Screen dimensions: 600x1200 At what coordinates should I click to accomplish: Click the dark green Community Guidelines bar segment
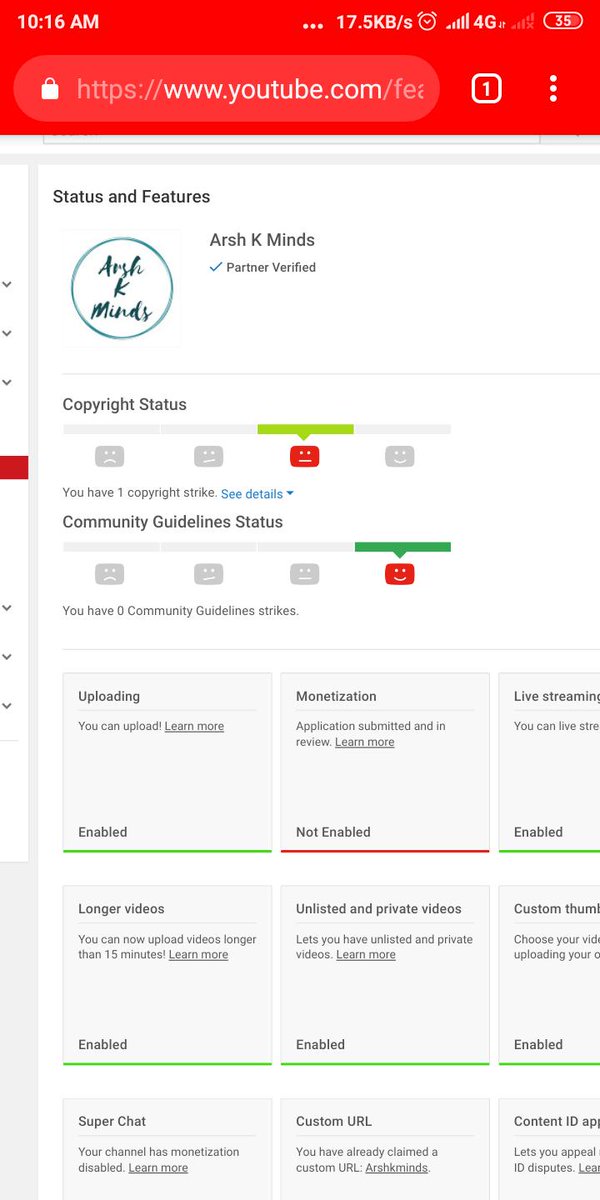[x=403, y=547]
